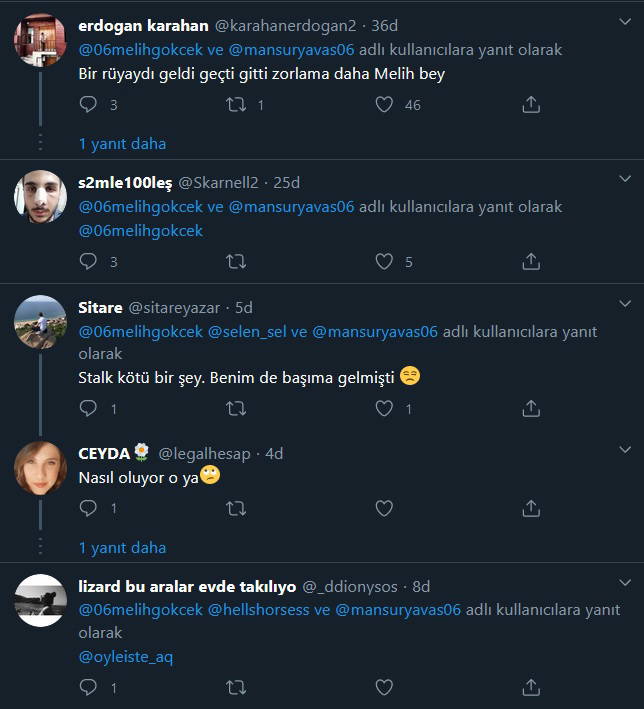Open the @oyleiste_aq mention link

pyautogui.click(x=125, y=657)
